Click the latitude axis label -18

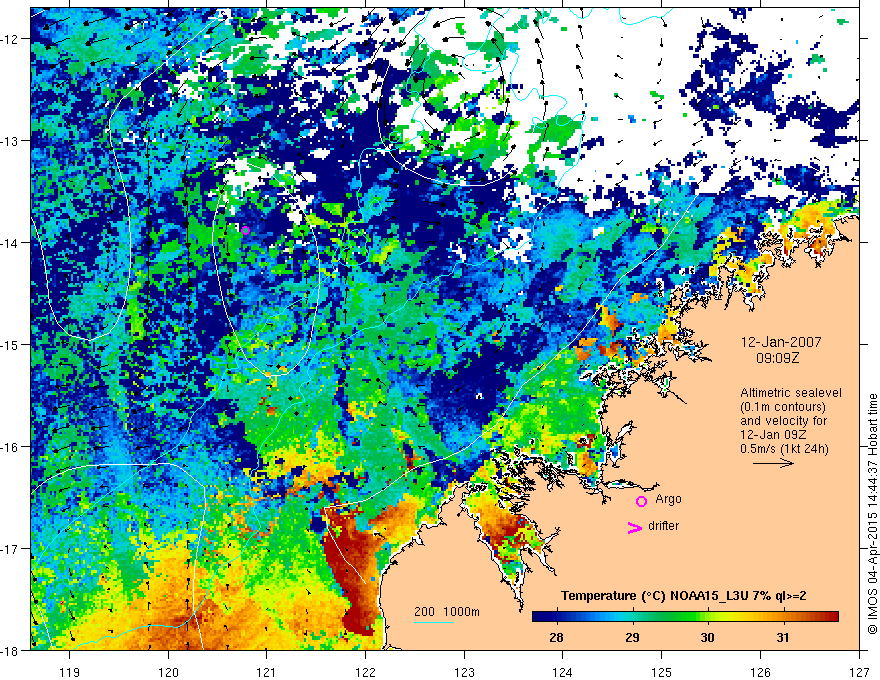(x=11, y=650)
